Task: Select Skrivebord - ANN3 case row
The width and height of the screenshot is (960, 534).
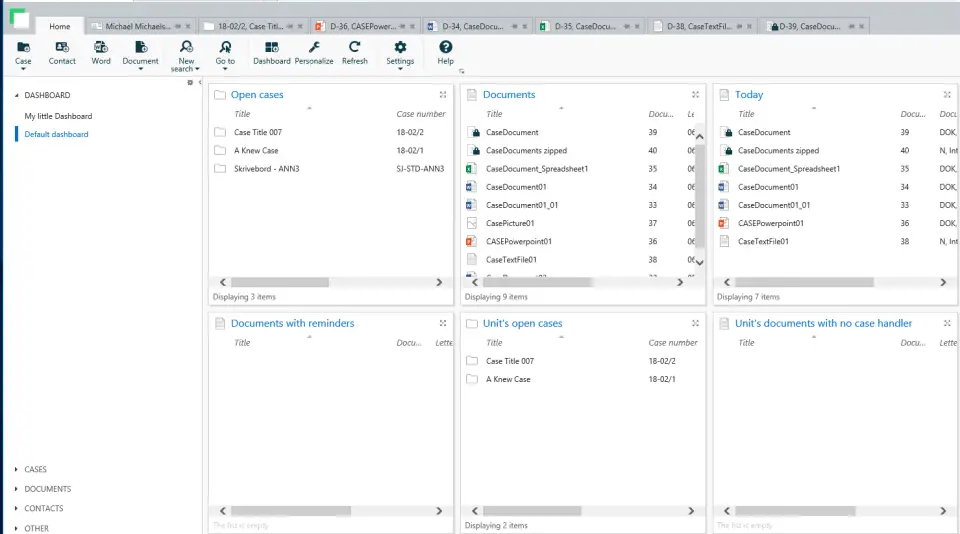Action: click(331, 168)
